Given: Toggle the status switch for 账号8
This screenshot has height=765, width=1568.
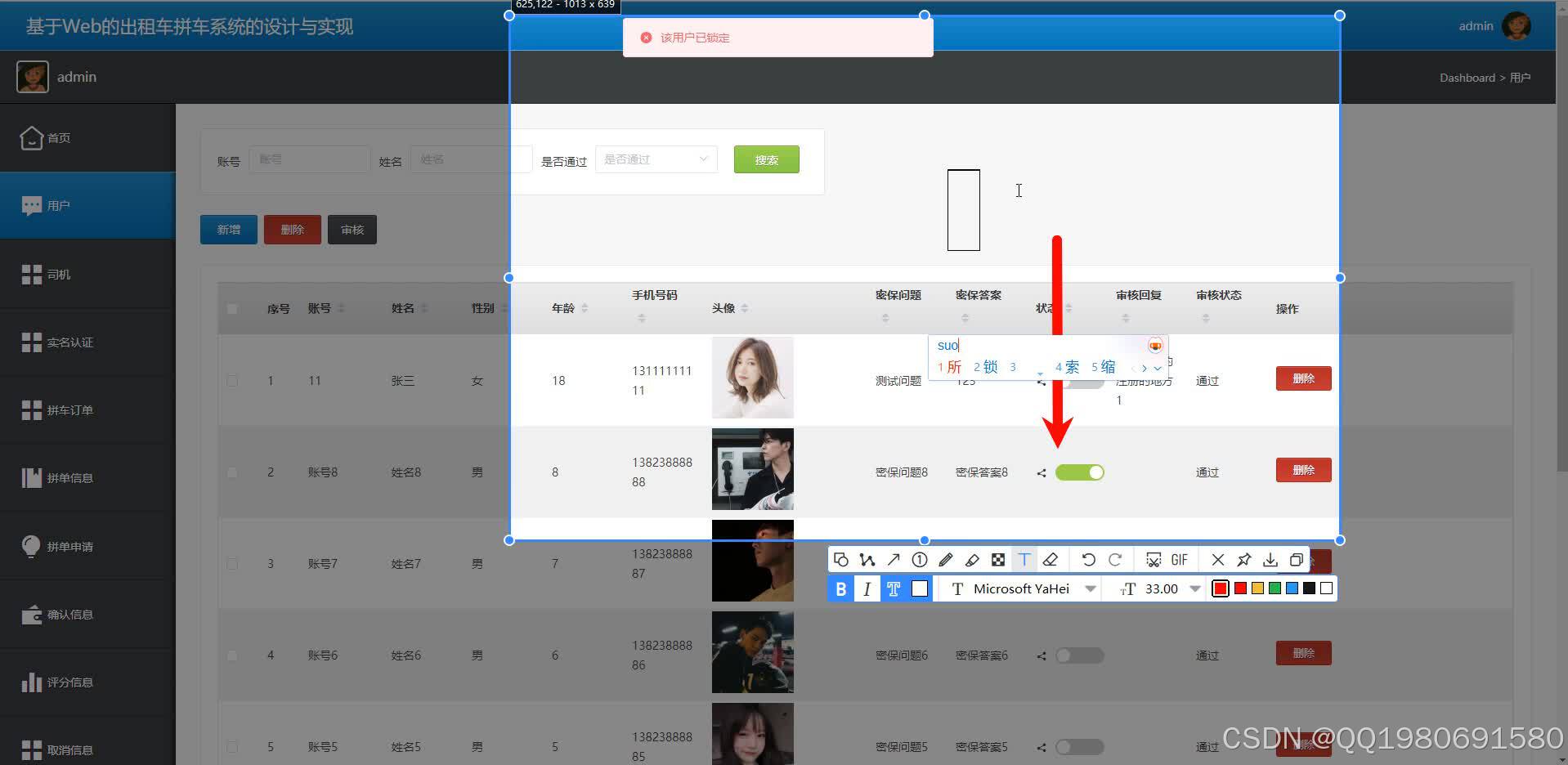Looking at the screenshot, I should click(1080, 472).
